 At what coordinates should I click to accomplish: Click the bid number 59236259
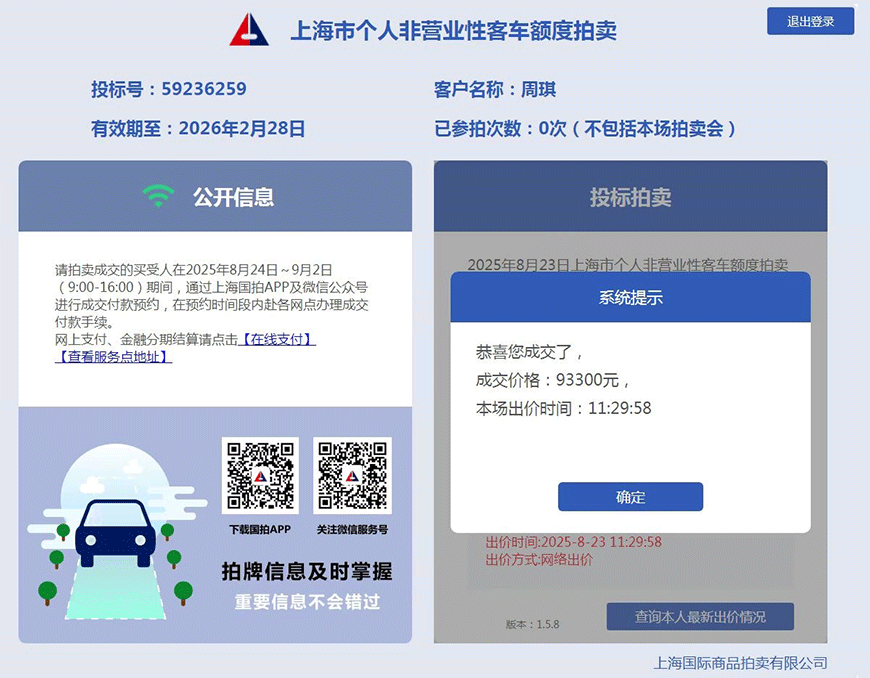[x=203, y=89]
